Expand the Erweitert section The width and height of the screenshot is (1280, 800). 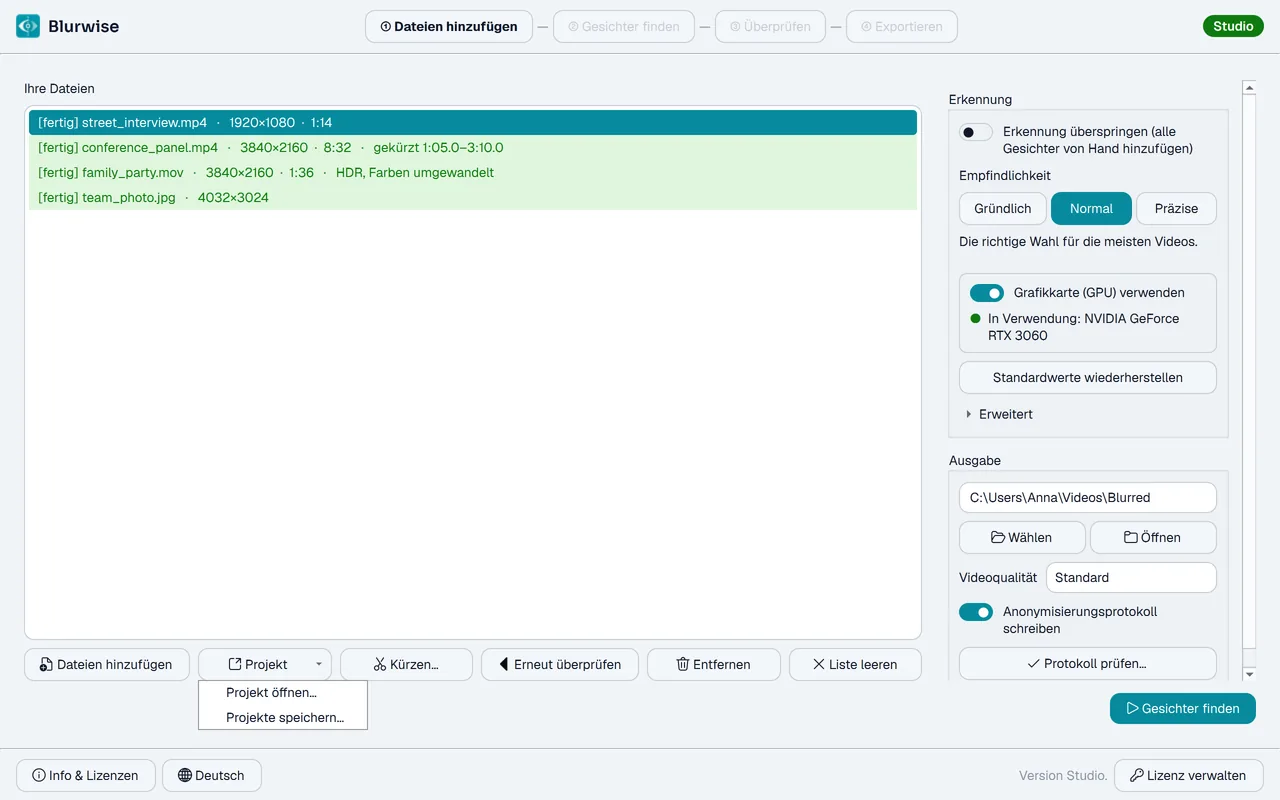click(x=1000, y=414)
